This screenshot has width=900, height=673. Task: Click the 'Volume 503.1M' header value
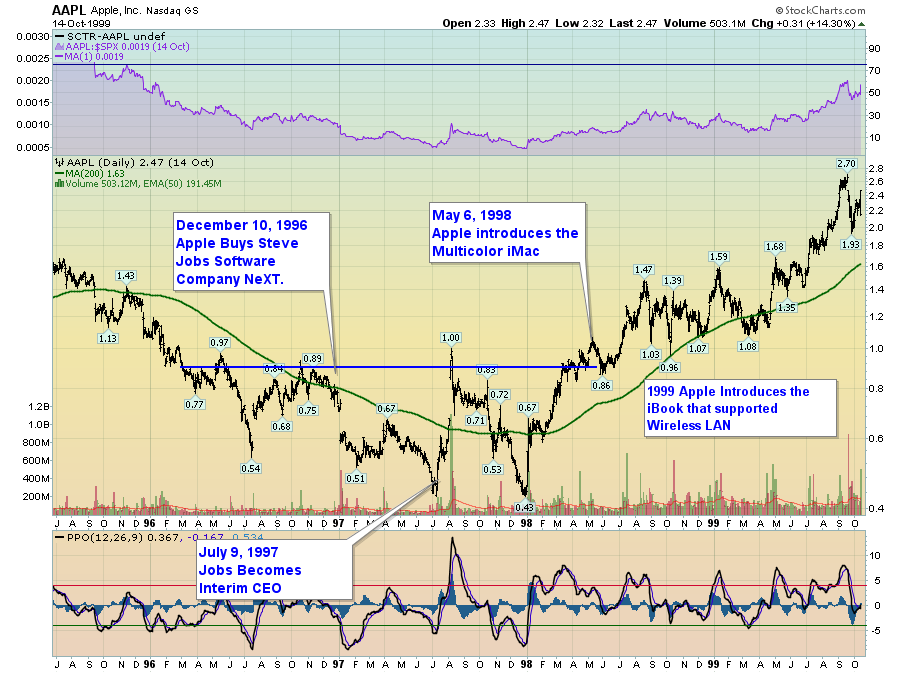(704, 24)
